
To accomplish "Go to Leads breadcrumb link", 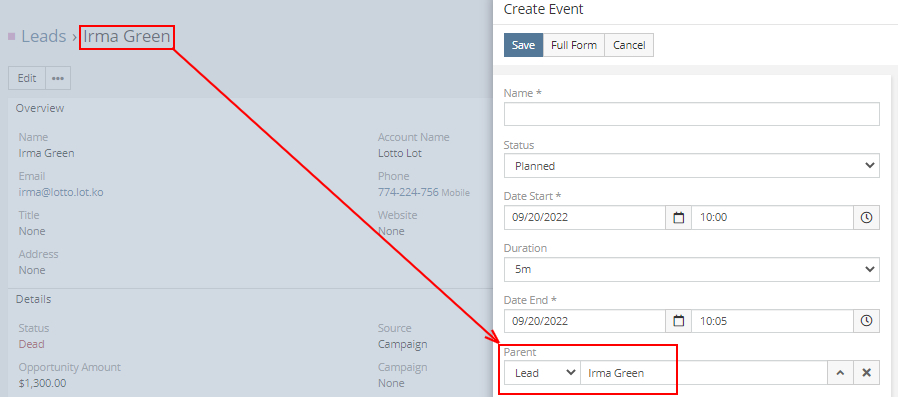I will [44, 37].
